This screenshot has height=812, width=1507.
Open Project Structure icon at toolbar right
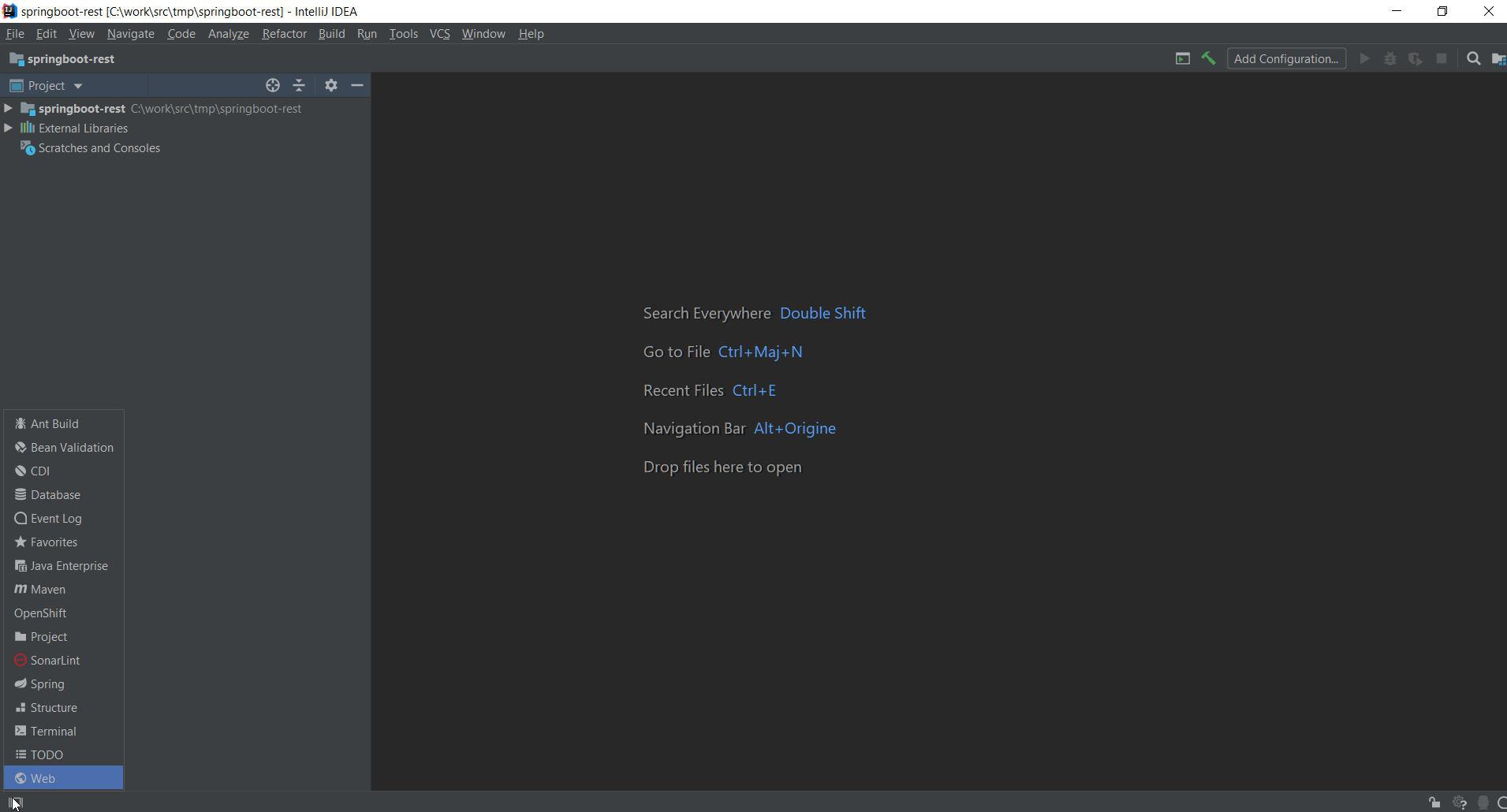[1498, 58]
